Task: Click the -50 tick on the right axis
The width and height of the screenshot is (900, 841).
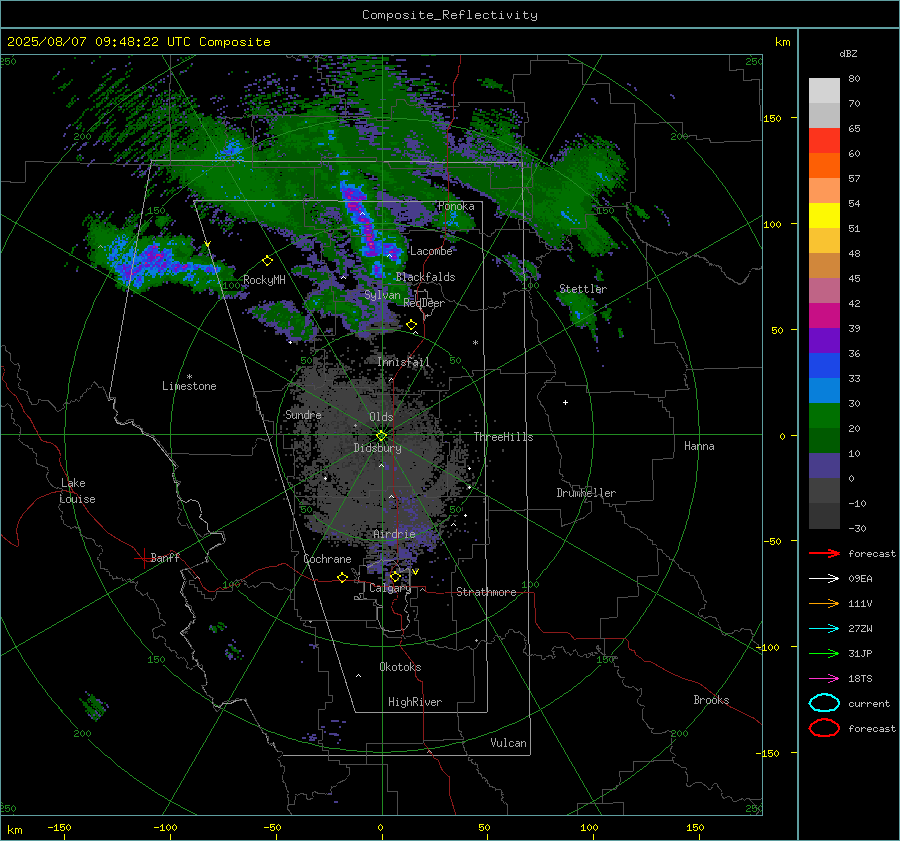Action: pos(771,541)
